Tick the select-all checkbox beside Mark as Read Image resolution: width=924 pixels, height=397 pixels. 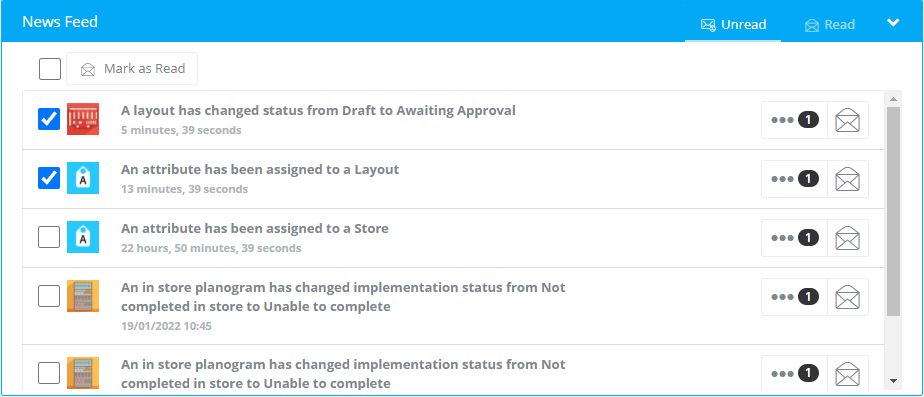50,69
